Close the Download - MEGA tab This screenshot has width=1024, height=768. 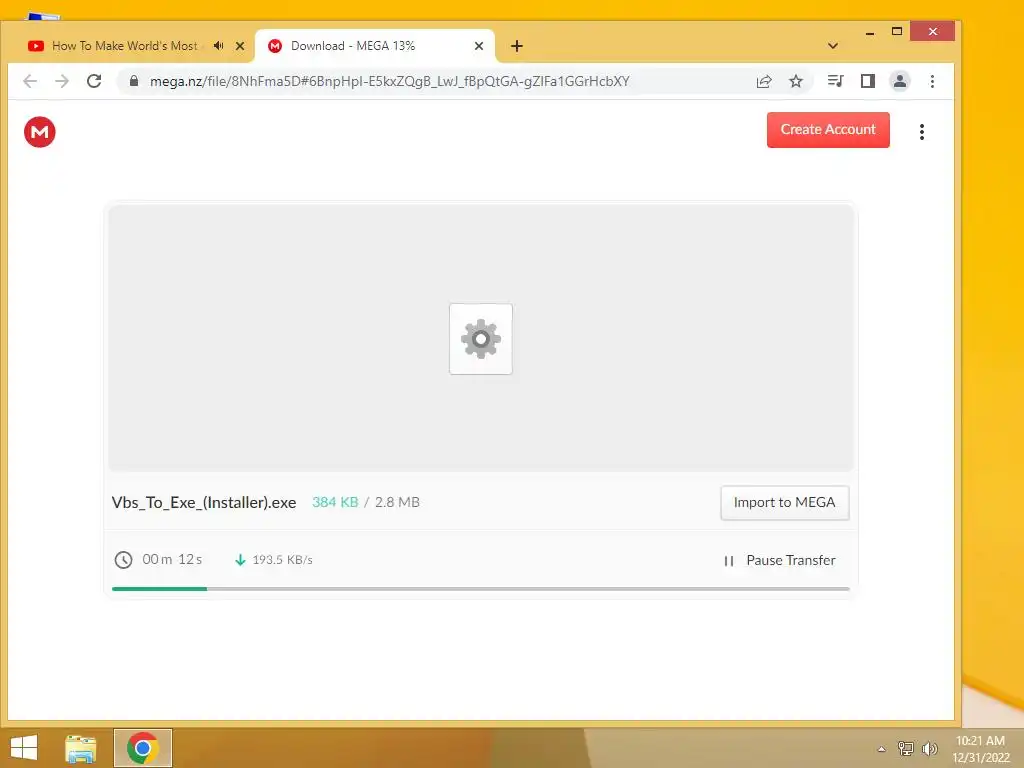click(479, 46)
